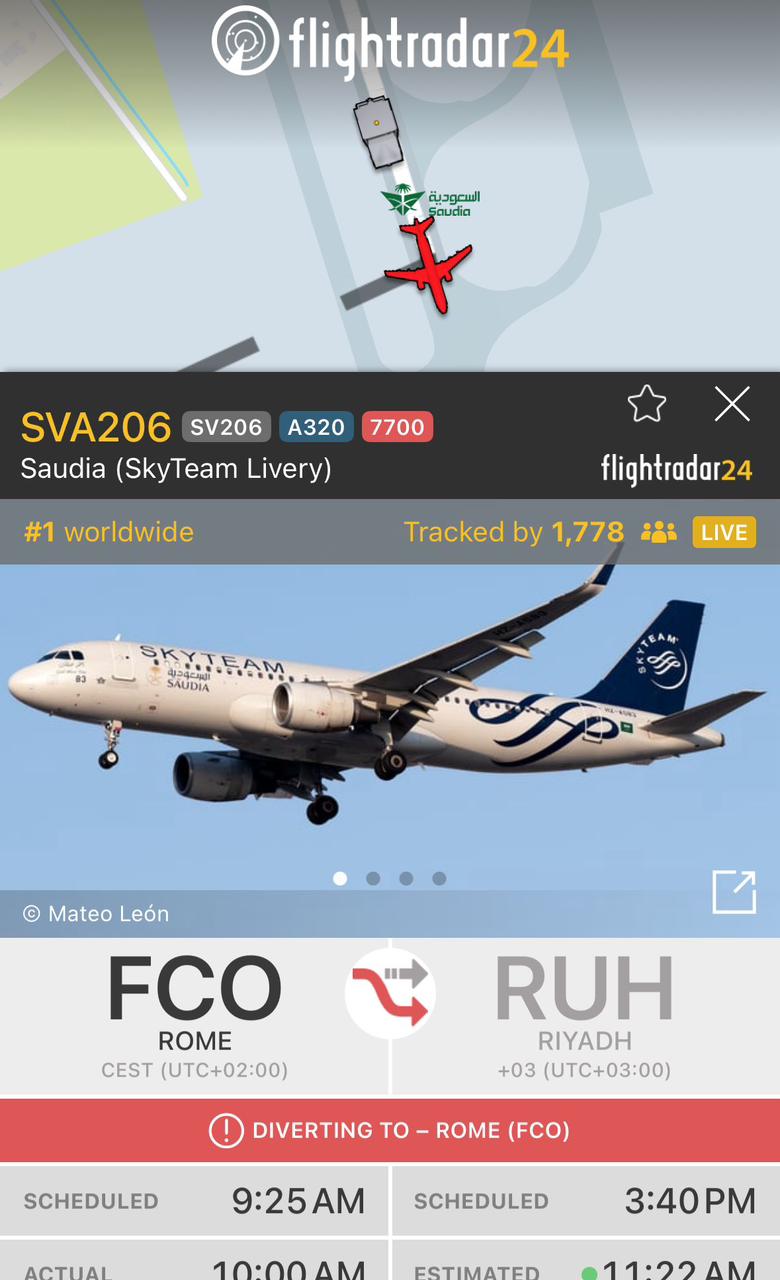780x1280 pixels.
Task: Close the SVA206 flight panel
Action: 732,404
